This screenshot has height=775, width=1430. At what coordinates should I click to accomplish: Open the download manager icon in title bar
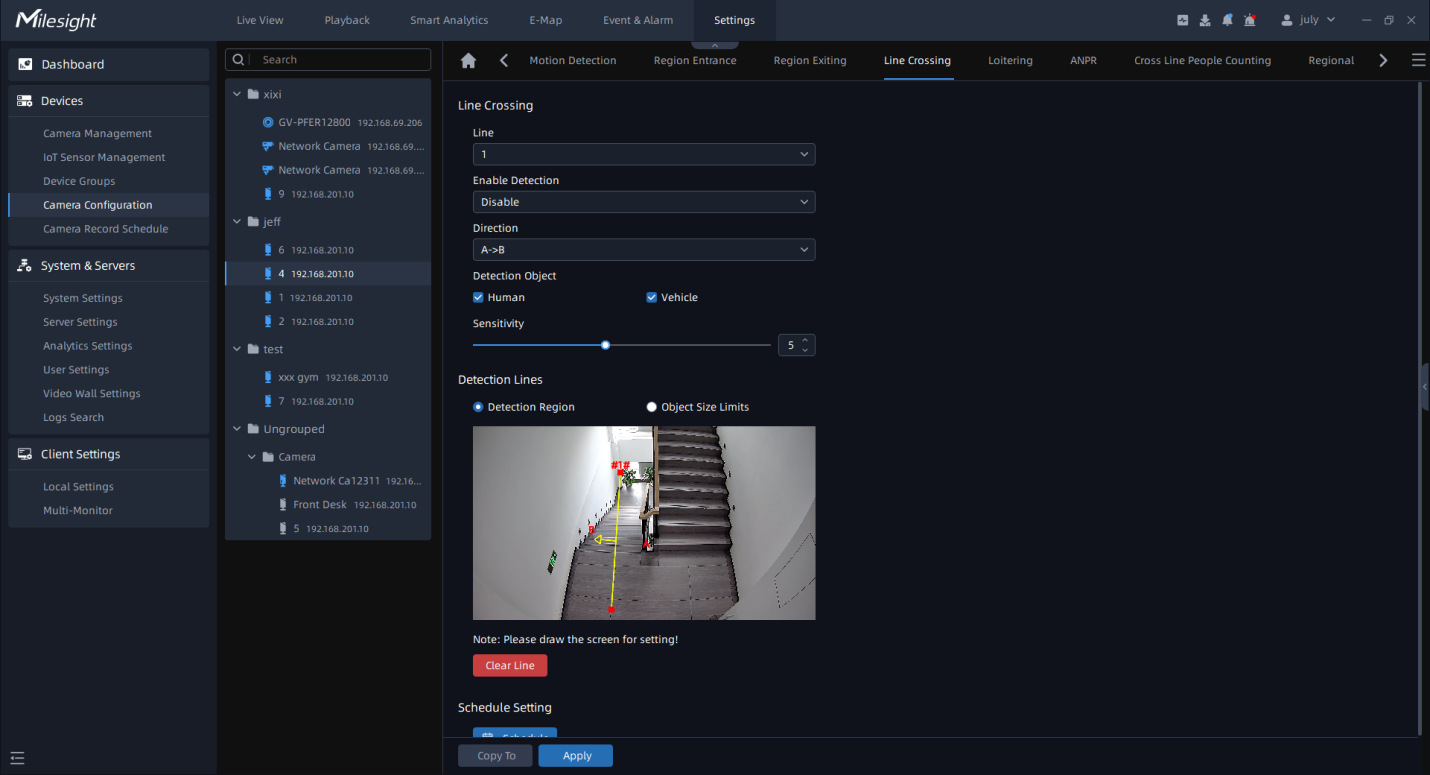coord(1205,20)
